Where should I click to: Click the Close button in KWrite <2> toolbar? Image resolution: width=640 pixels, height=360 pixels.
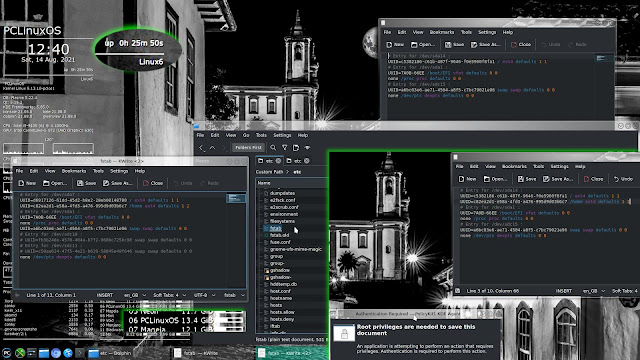point(153,183)
